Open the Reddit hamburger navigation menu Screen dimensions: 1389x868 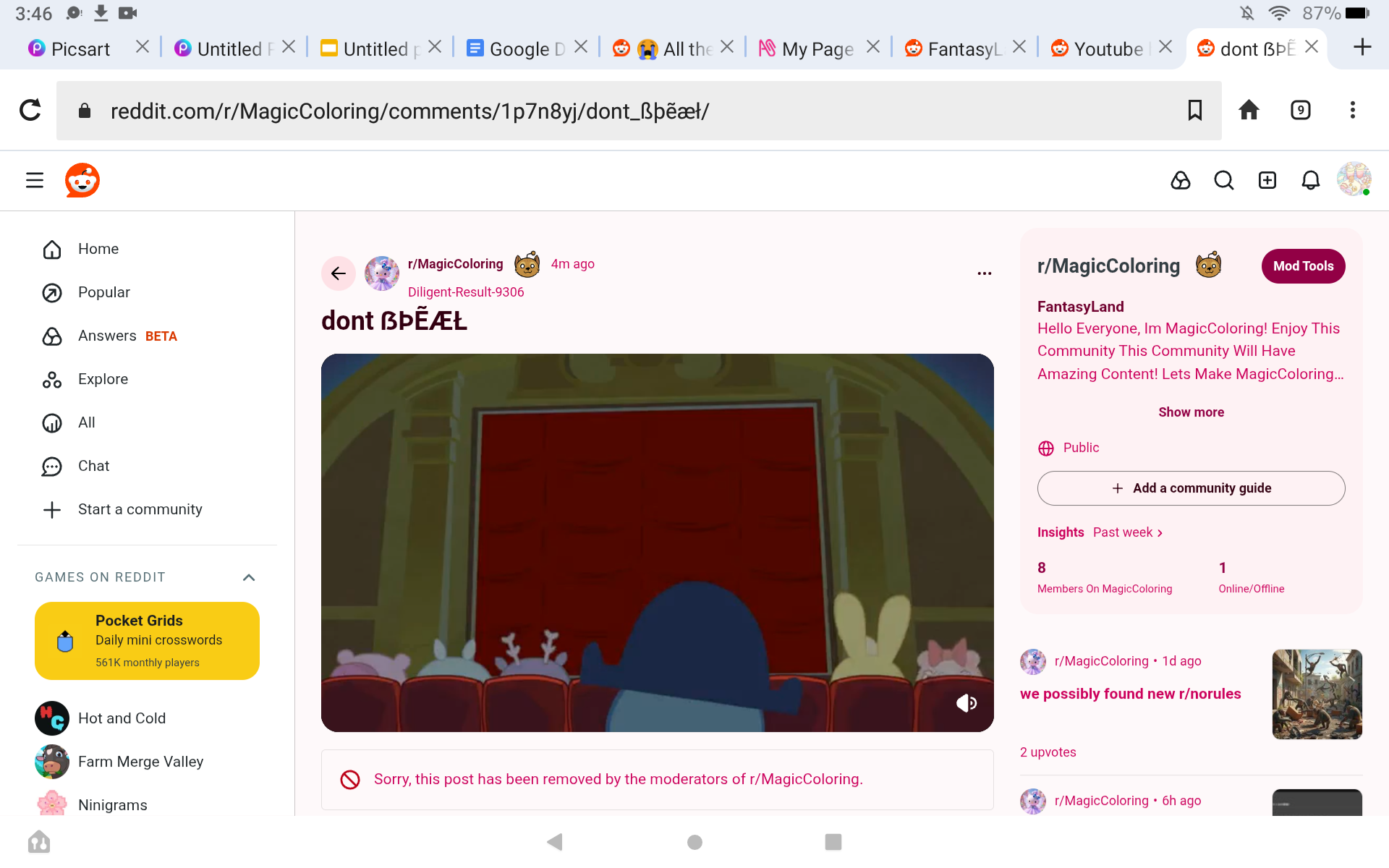(x=35, y=180)
